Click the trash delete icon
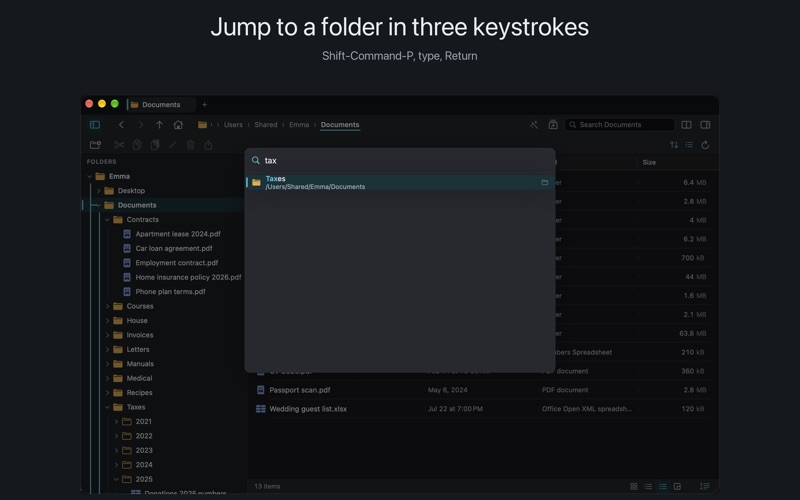Image resolution: width=800 pixels, height=500 pixels. click(x=190, y=145)
